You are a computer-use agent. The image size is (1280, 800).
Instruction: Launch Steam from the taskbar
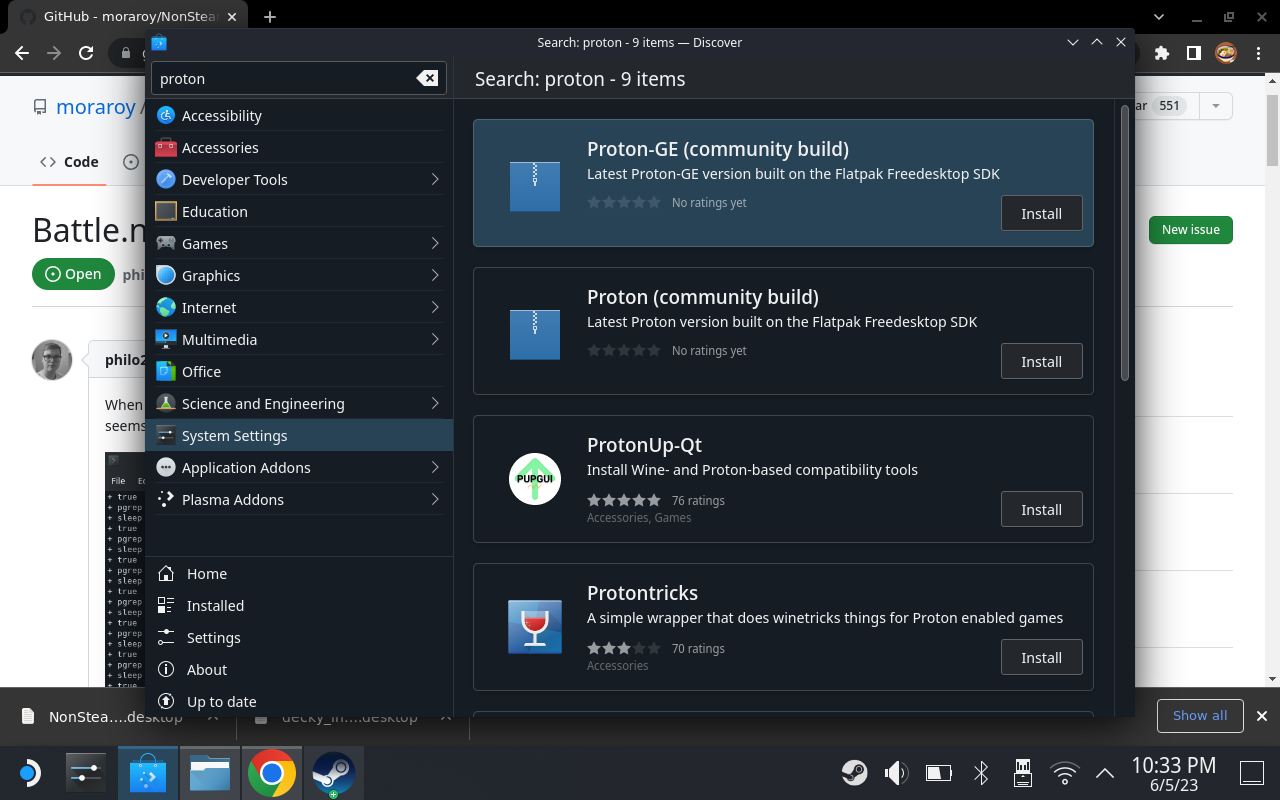point(333,772)
